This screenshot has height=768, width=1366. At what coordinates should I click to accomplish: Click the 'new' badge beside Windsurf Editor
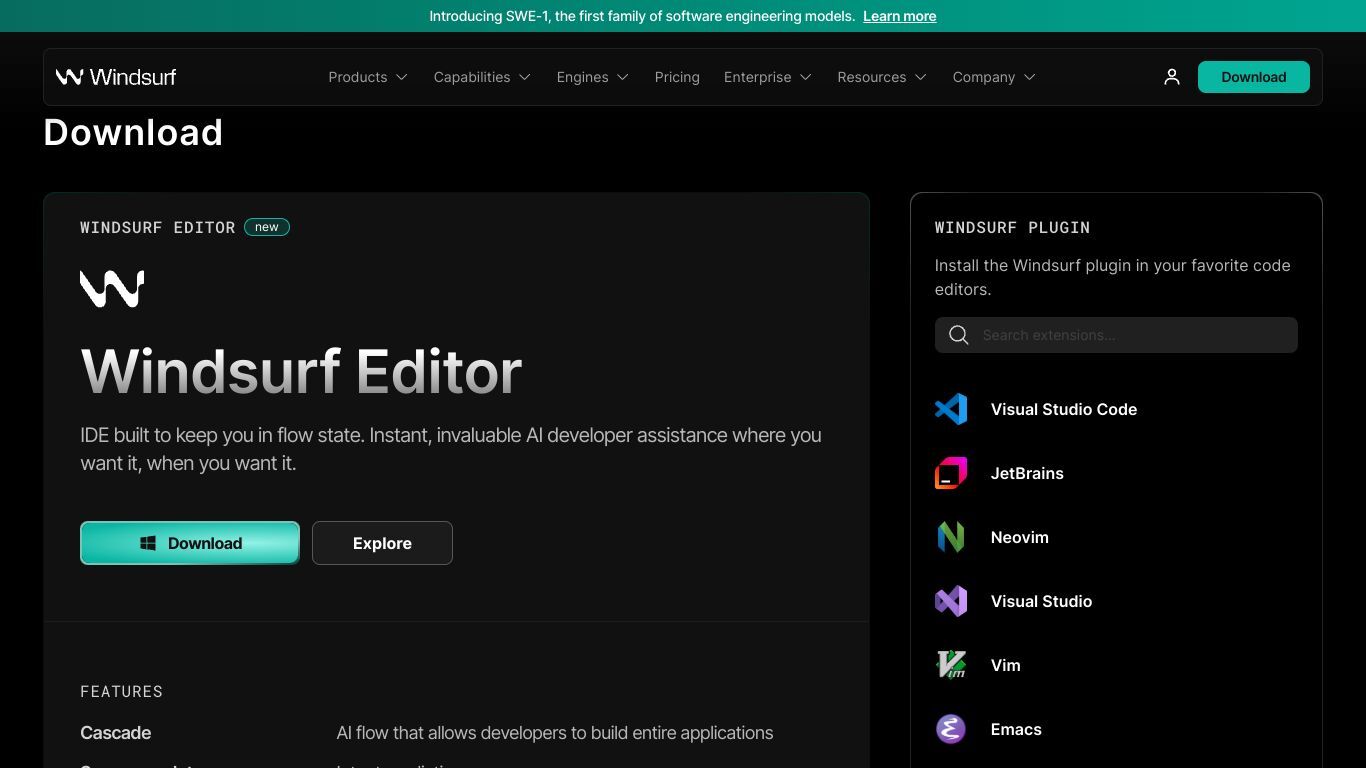pyautogui.click(x=267, y=227)
